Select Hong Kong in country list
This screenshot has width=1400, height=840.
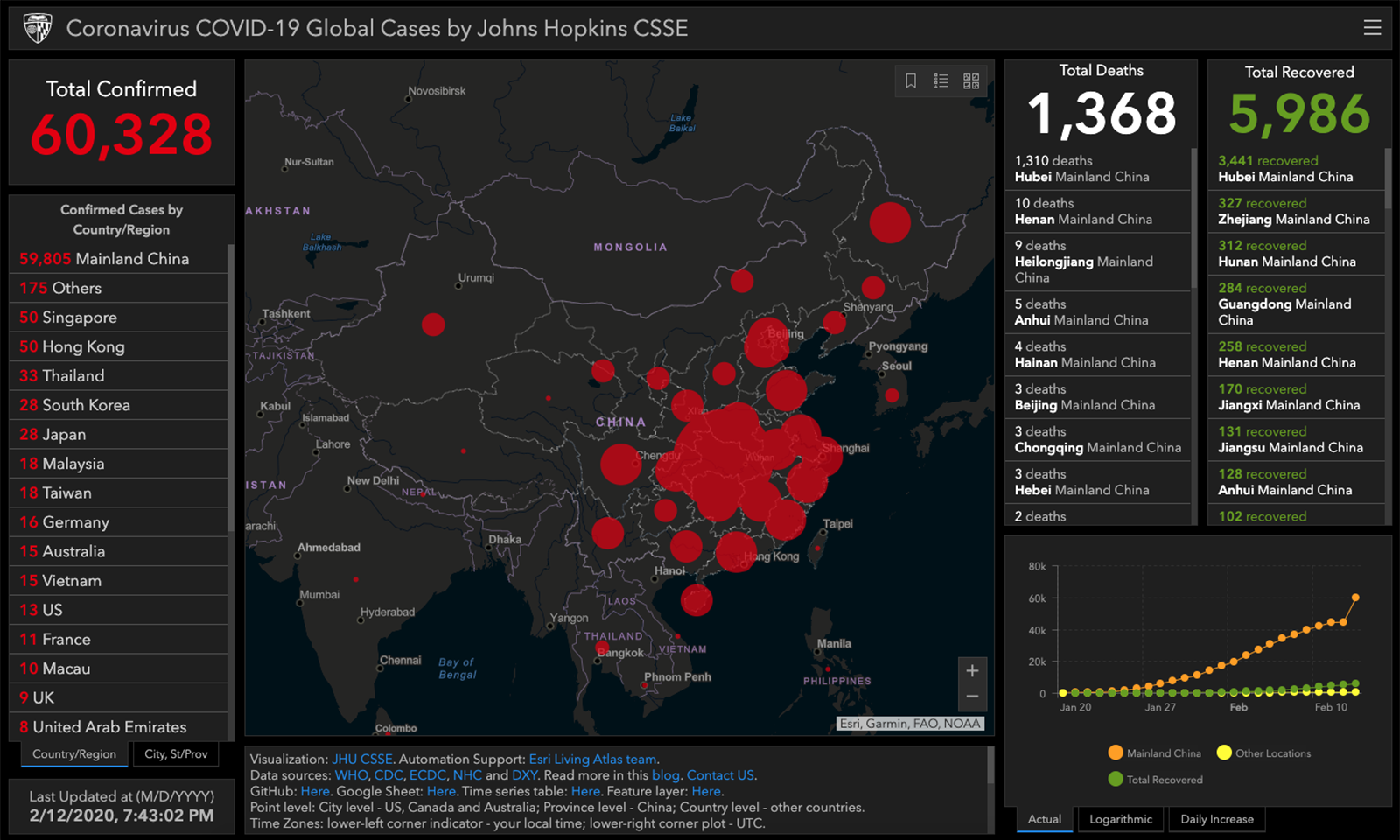[x=118, y=346]
